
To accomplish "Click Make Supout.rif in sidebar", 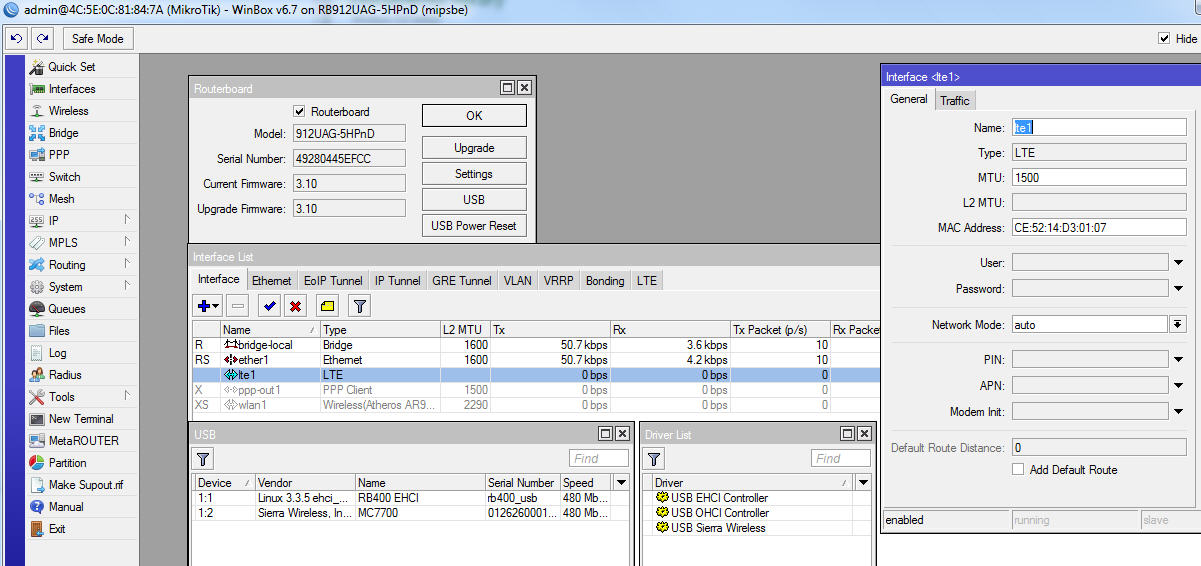I will coord(86,485).
